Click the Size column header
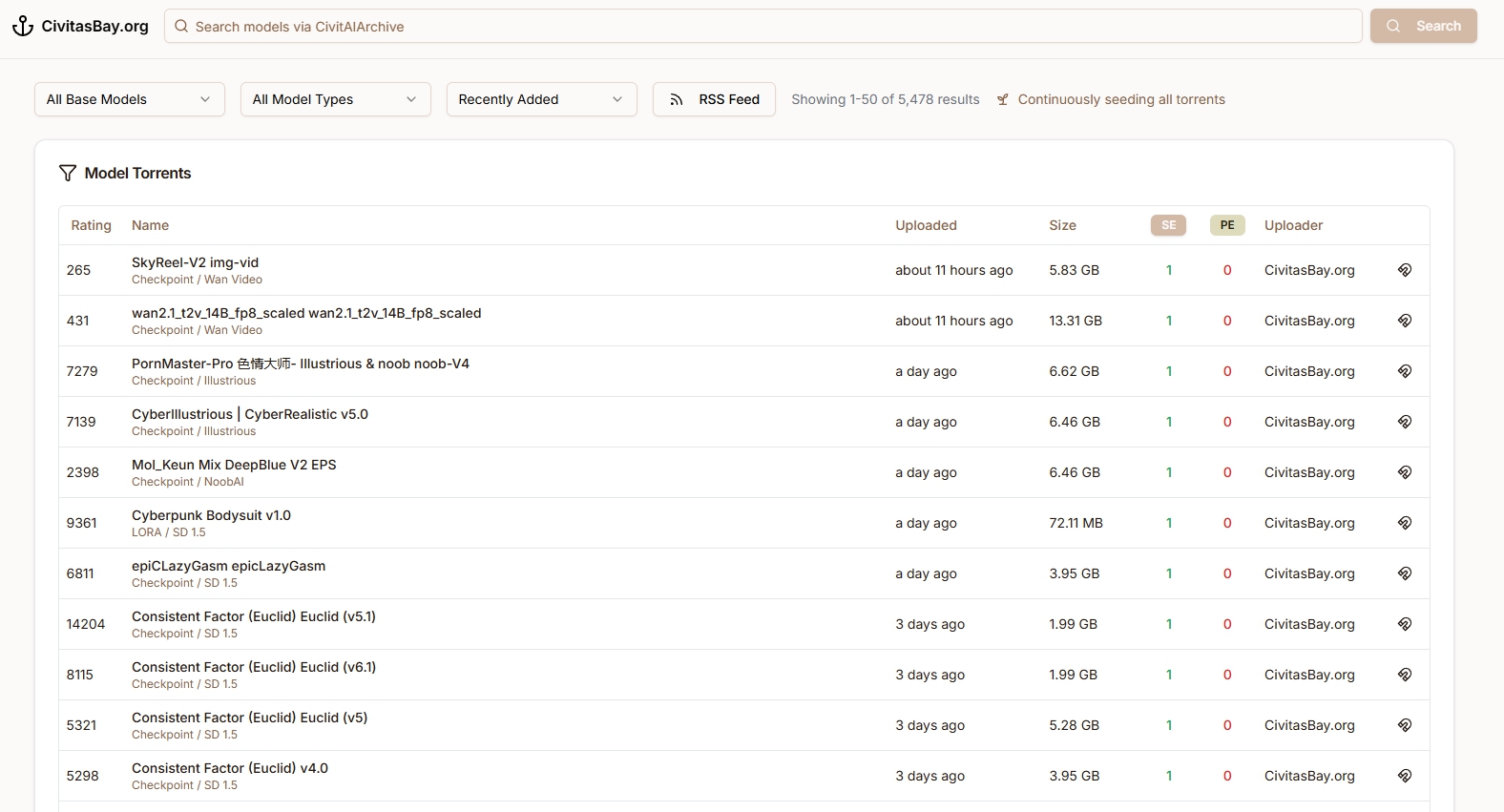This screenshot has height=812, width=1504. click(1062, 225)
